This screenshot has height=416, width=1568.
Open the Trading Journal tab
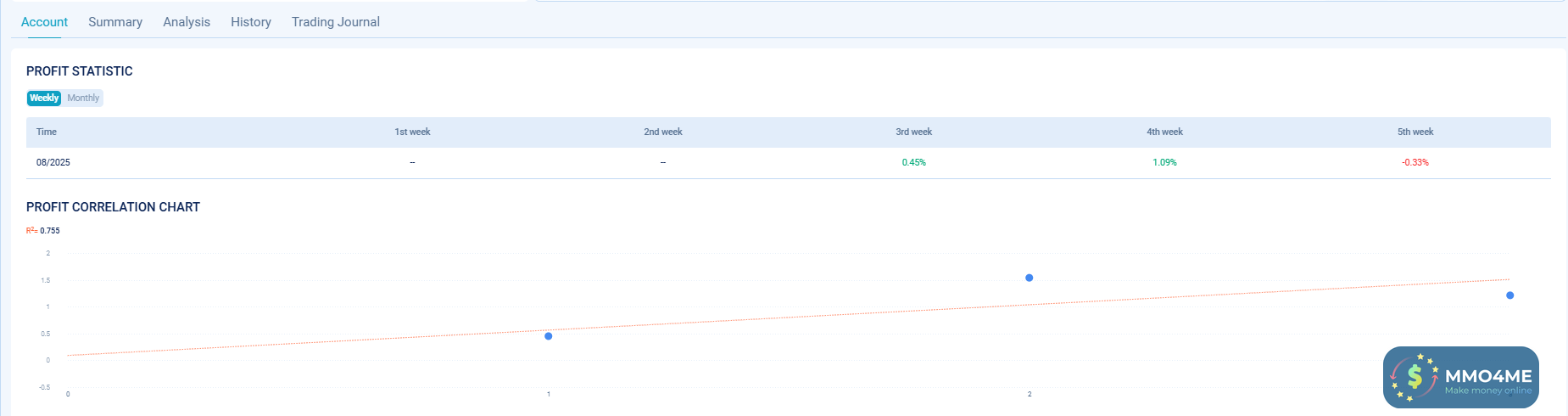(x=336, y=22)
